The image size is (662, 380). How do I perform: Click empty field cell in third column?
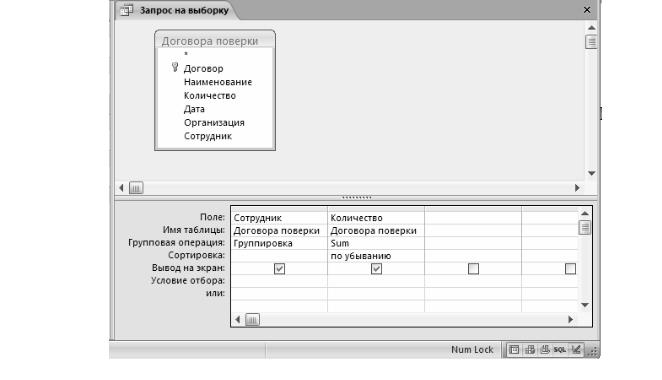[473, 218]
